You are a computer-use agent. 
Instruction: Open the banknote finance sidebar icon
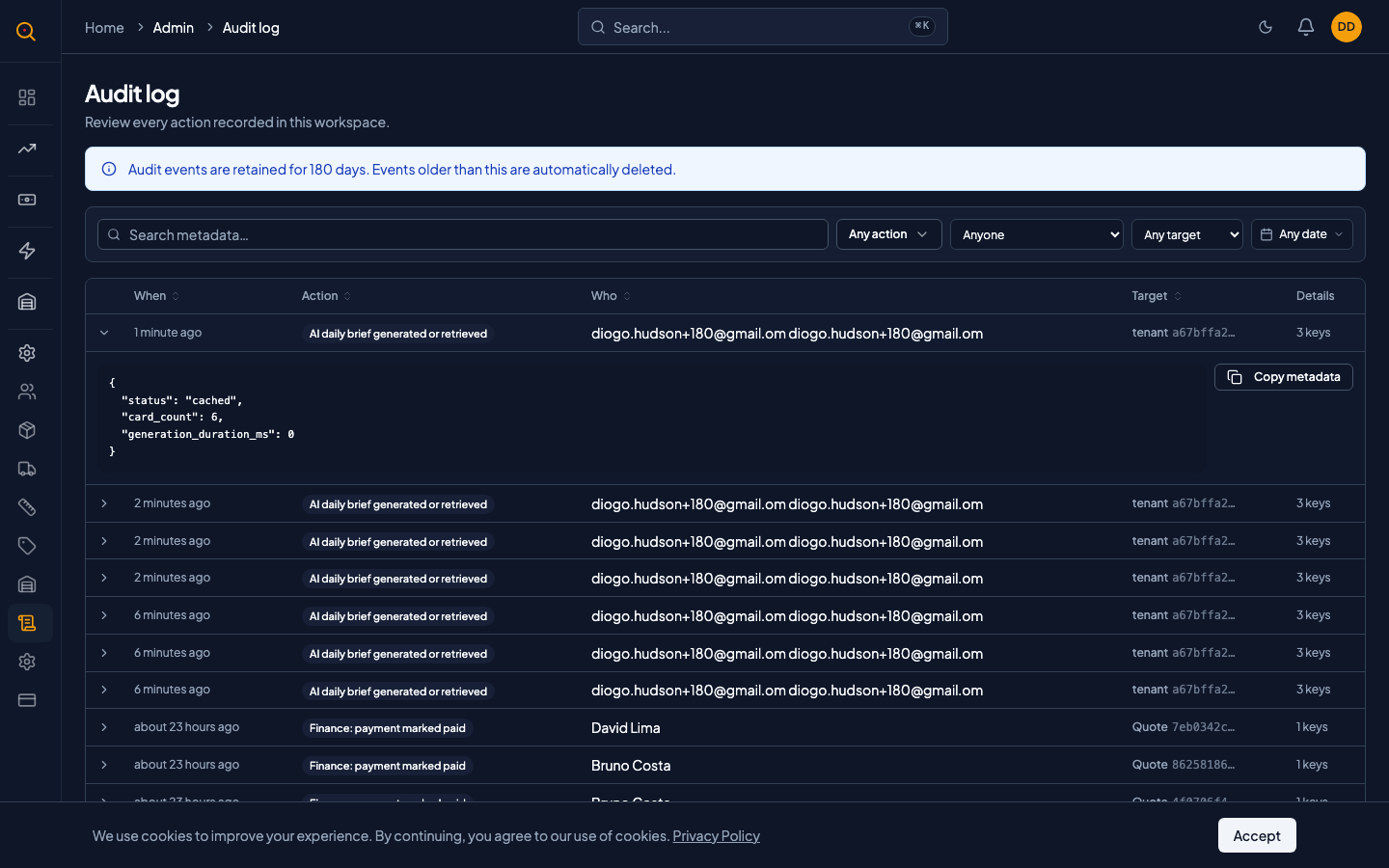(27, 200)
